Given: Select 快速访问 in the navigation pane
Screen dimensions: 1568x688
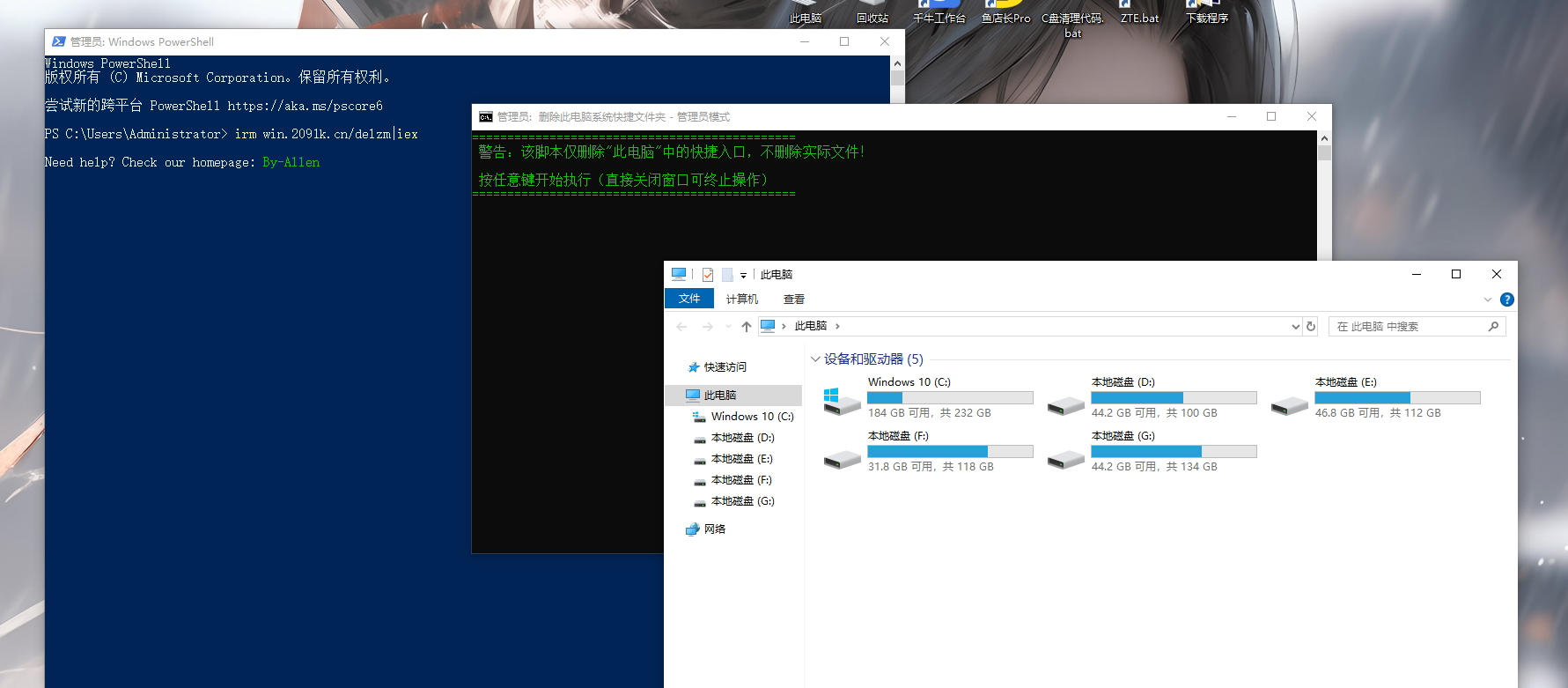Looking at the screenshot, I should (725, 367).
